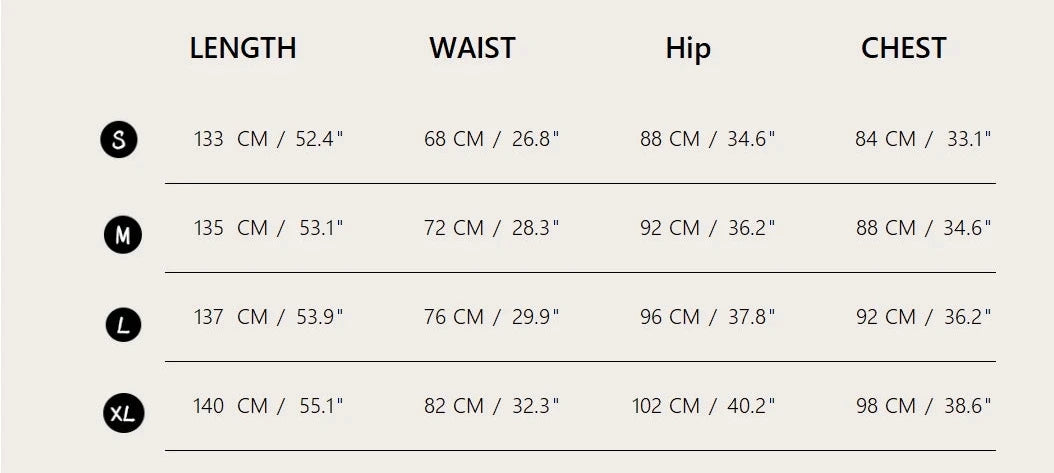This screenshot has height=473, width=1054.
Task: Click the S size badge icon
Action: click(x=119, y=139)
